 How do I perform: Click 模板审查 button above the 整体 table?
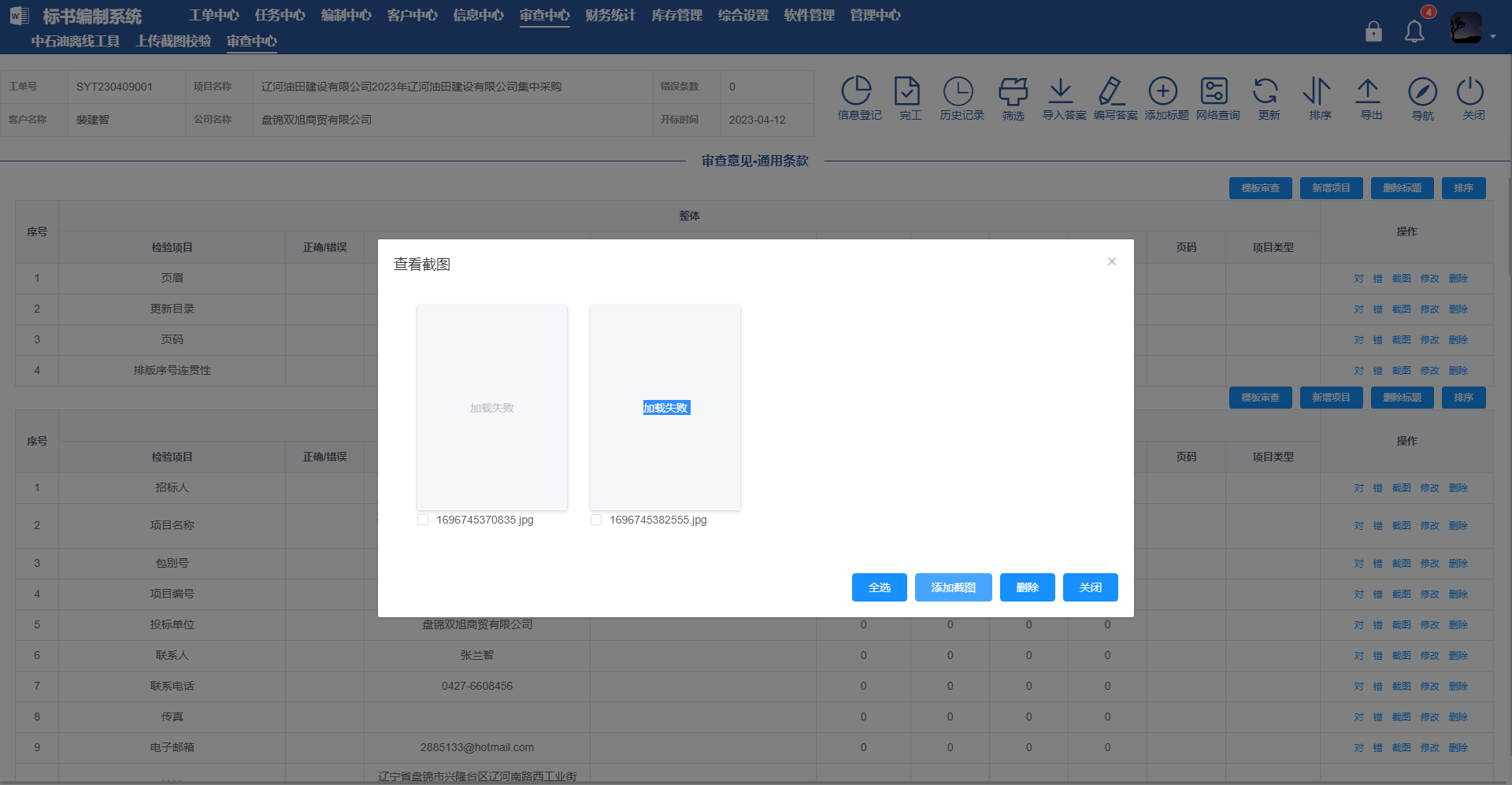pos(1261,188)
